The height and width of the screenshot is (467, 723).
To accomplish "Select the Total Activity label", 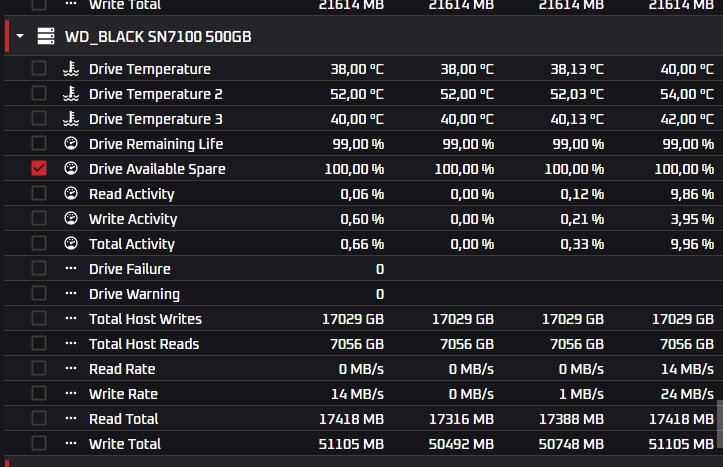I will point(132,244).
